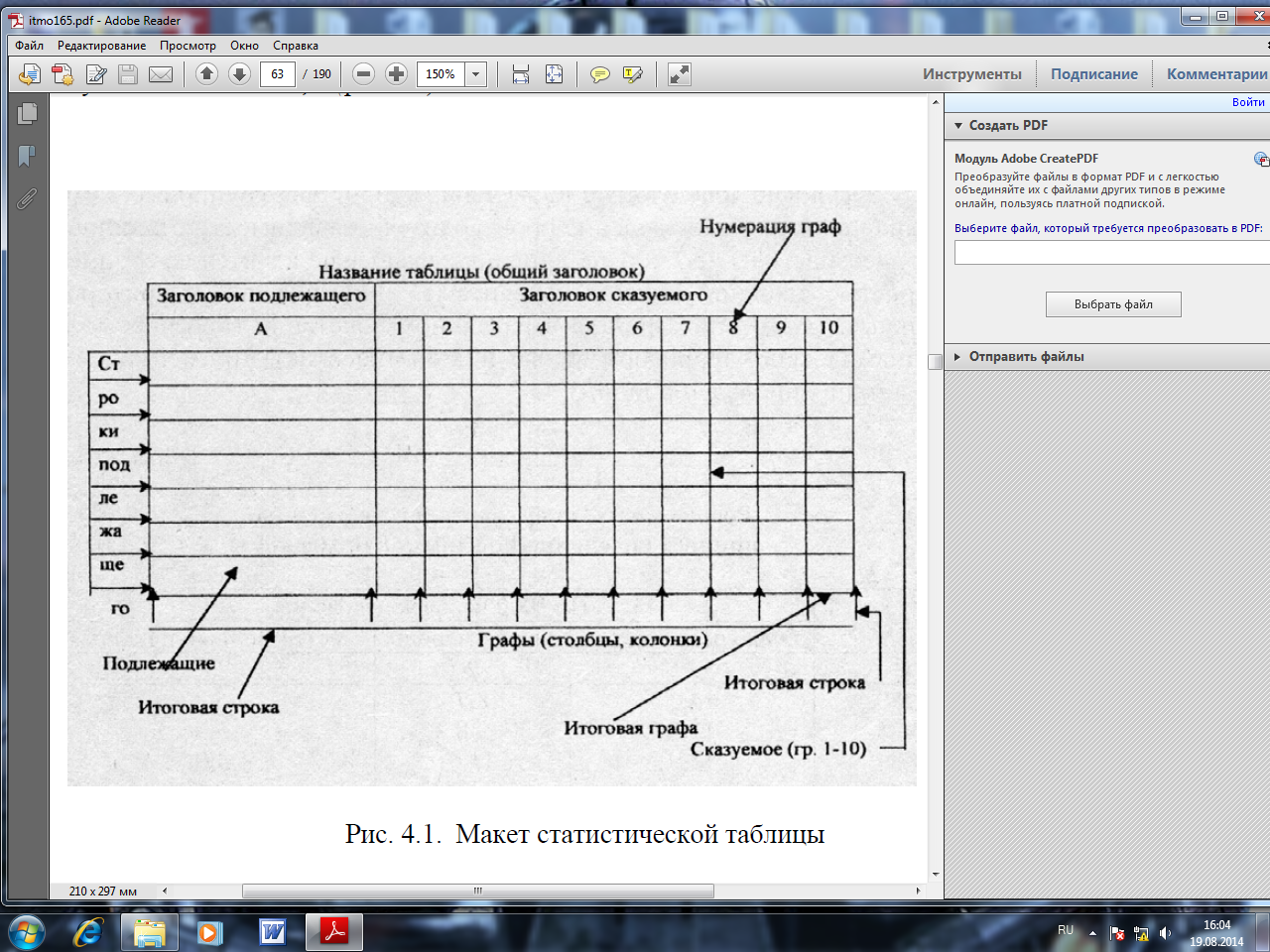Click the taskbar clock 16:04
Screen dimensions: 1270x952
click(x=1216, y=926)
